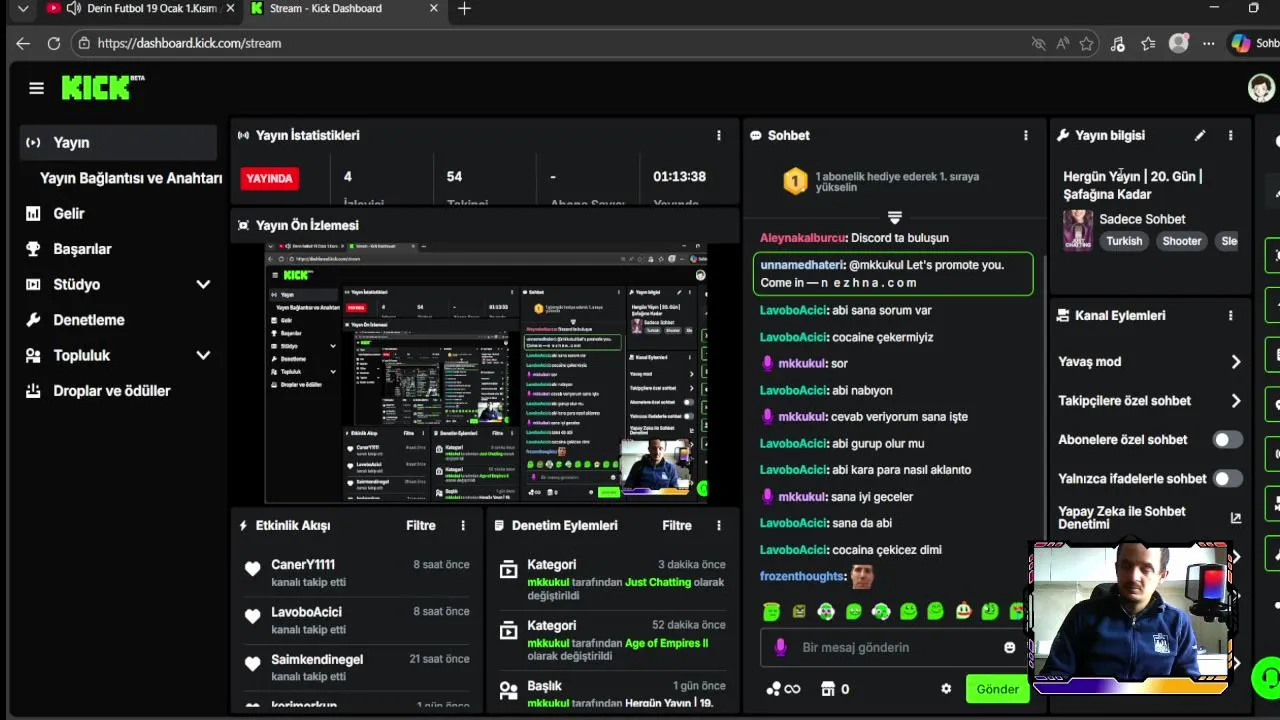This screenshot has width=1280, height=720.
Task: Click Aleynakalburcu username in chat
Action: (804, 238)
